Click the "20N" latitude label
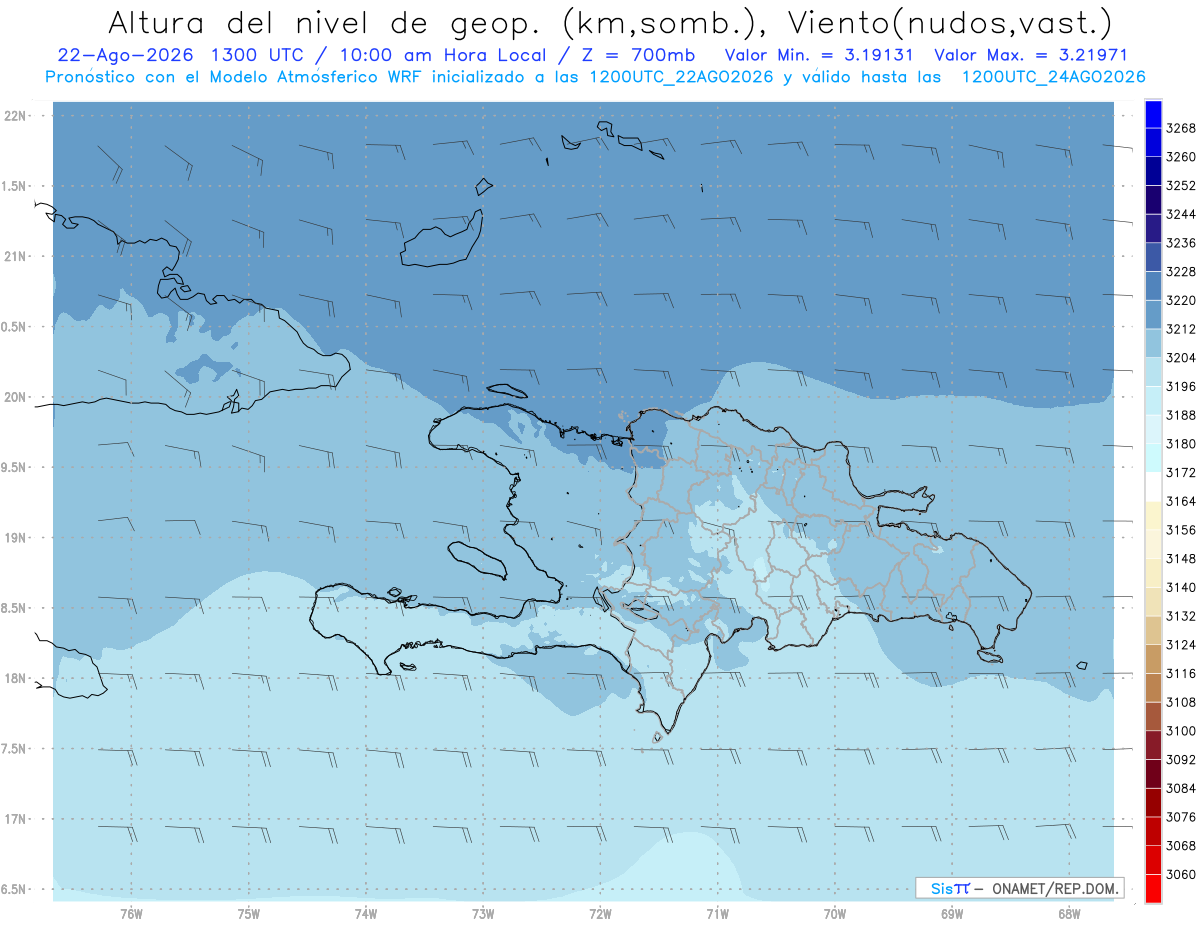1200x927 pixels. click(15, 397)
